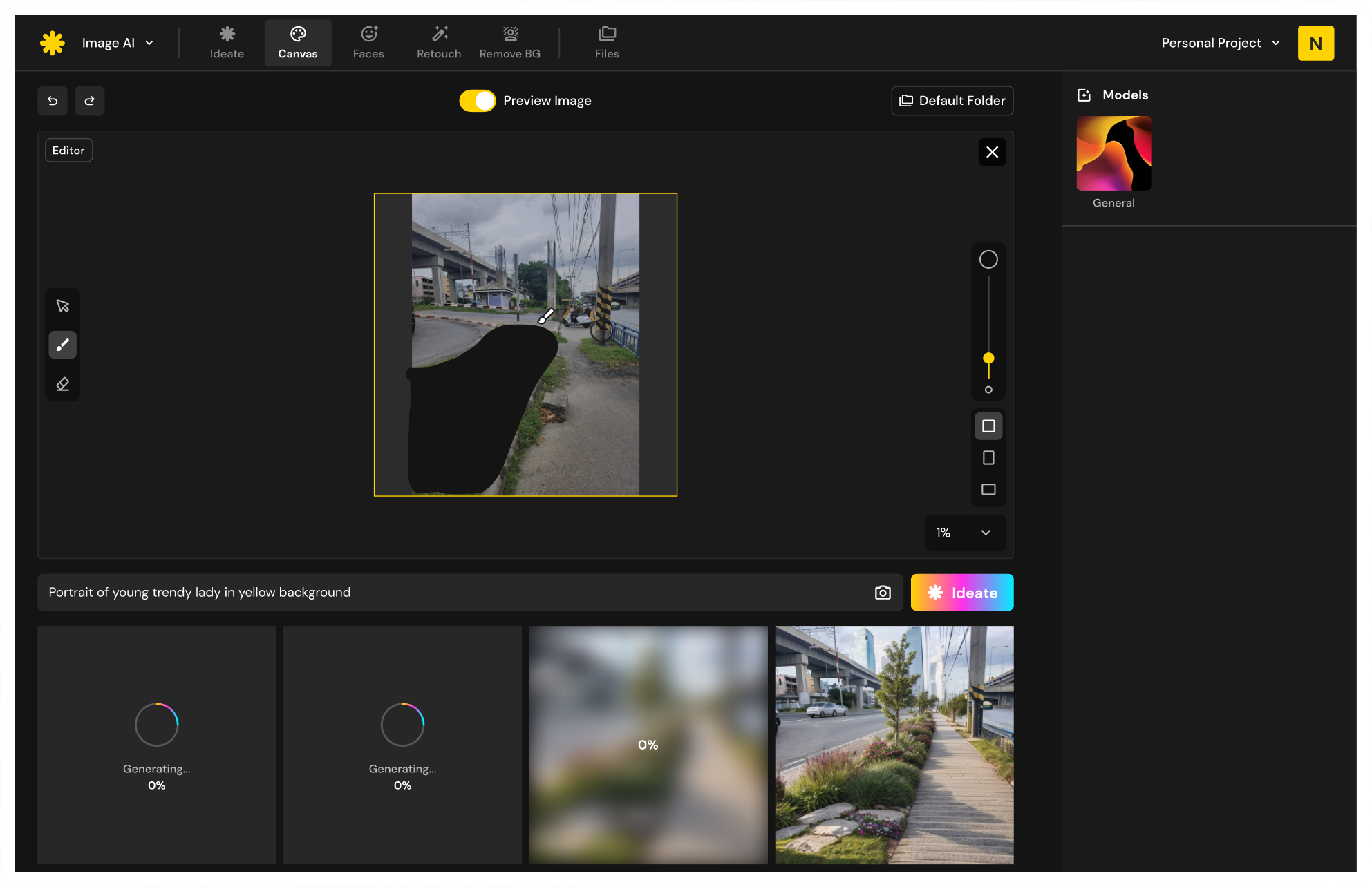The image size is (1372, 887).
Task: Open the 1% zoom dropdown
Action: click(x=965, y=533)
